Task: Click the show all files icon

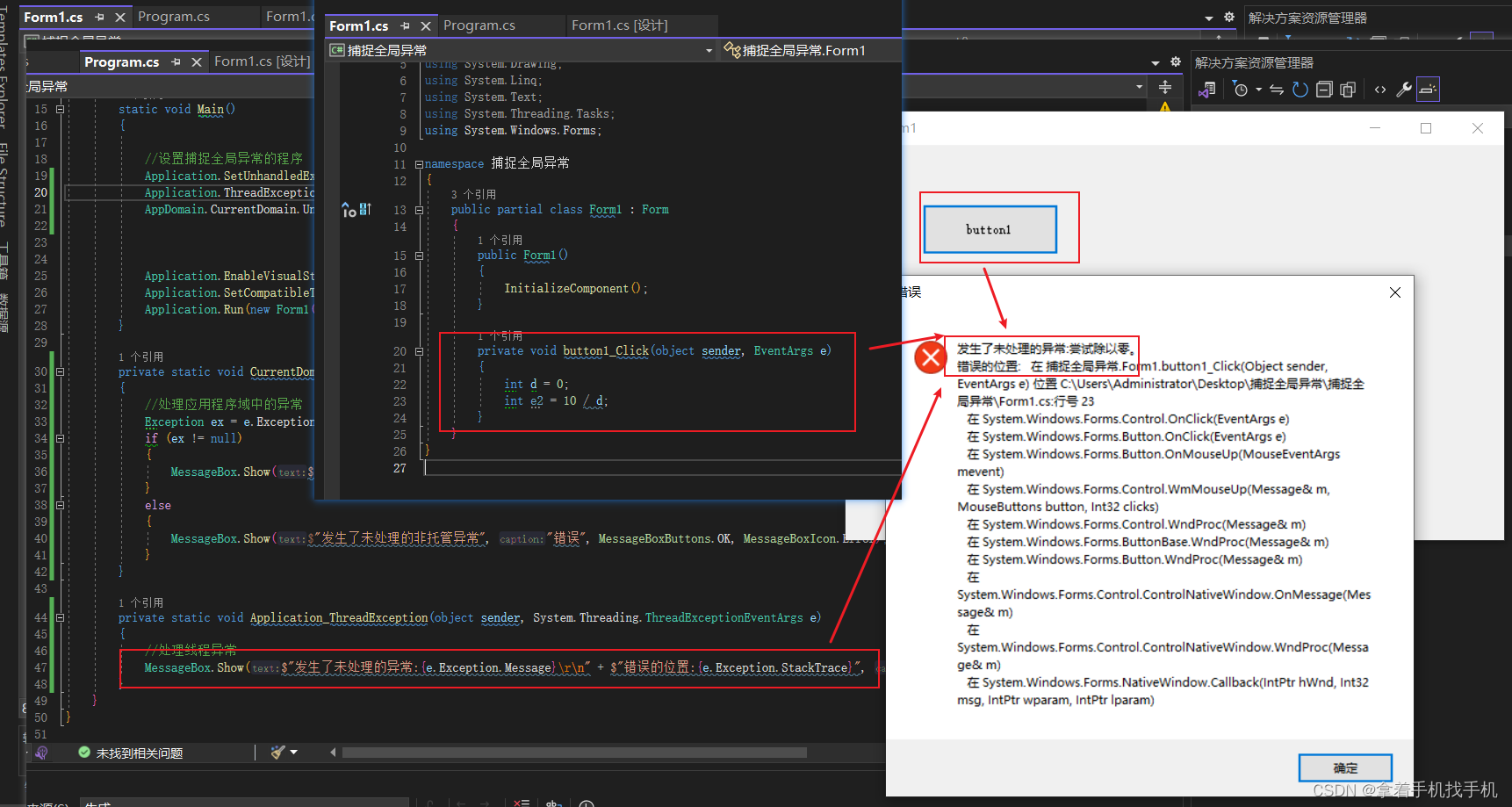Action: point(1348,89)
